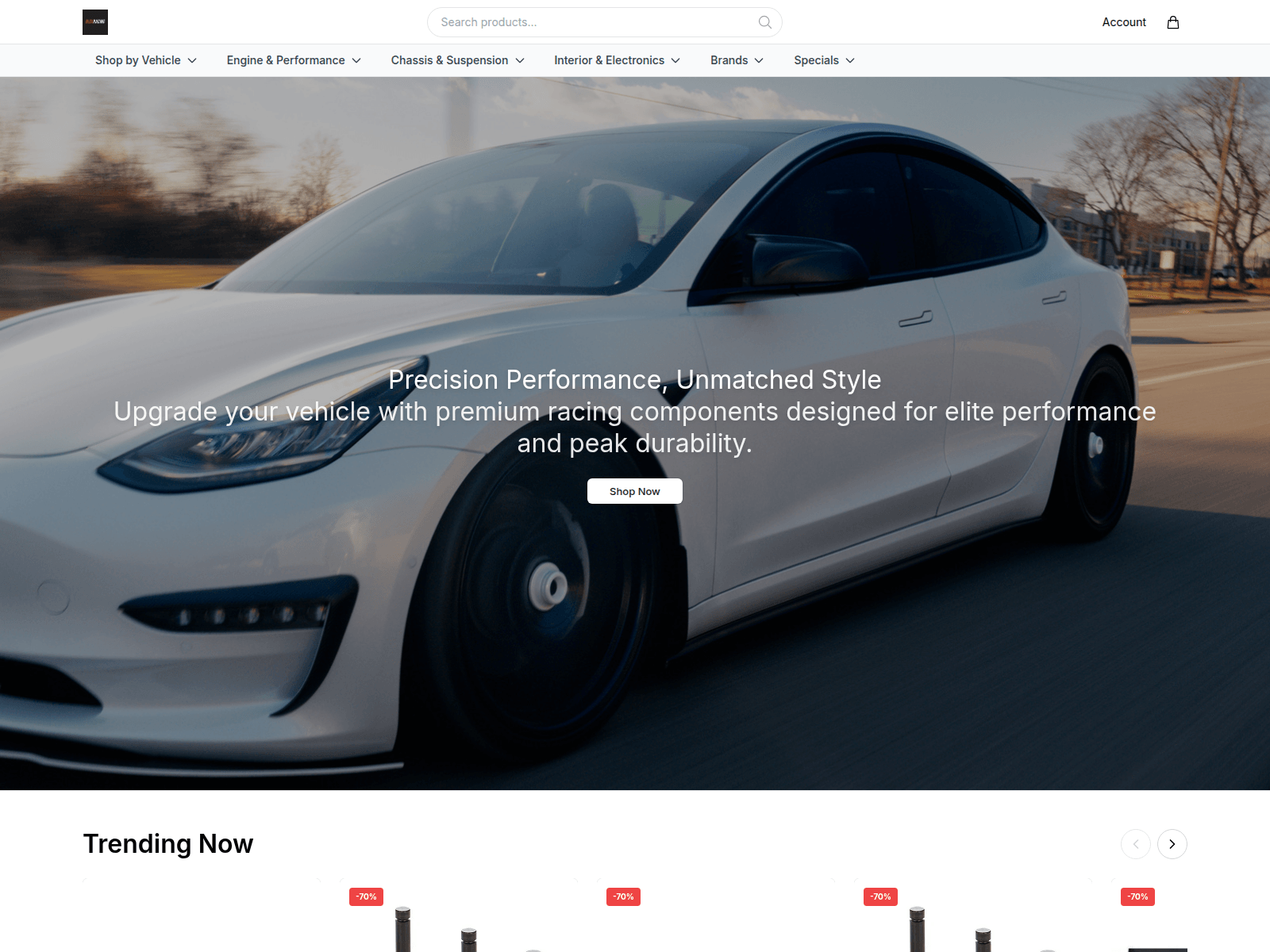Click the Trending Now heading
Screen dimensions: 1270x952
pos(168,844)
